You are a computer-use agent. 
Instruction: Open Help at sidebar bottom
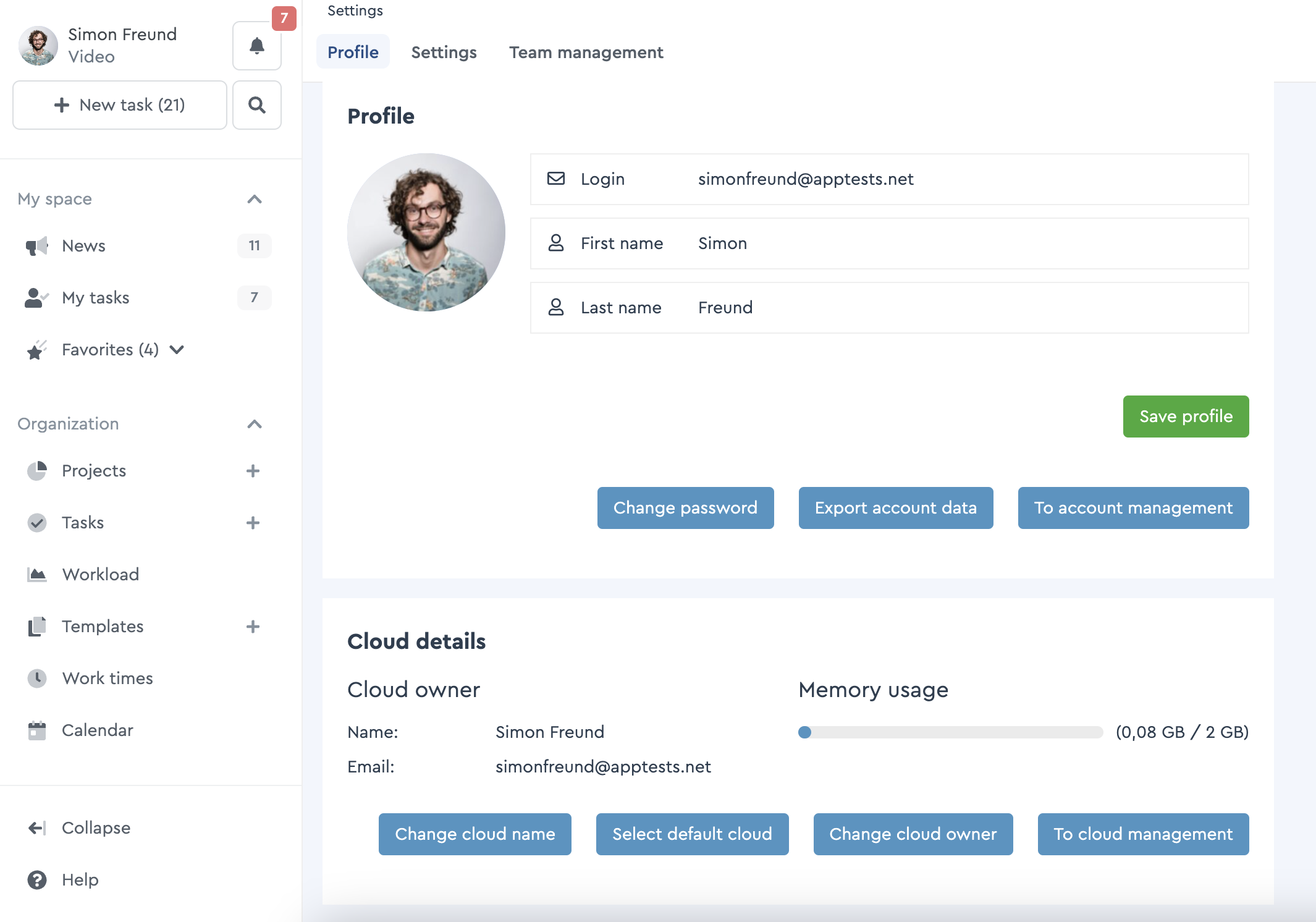click(x=80, y=880)
